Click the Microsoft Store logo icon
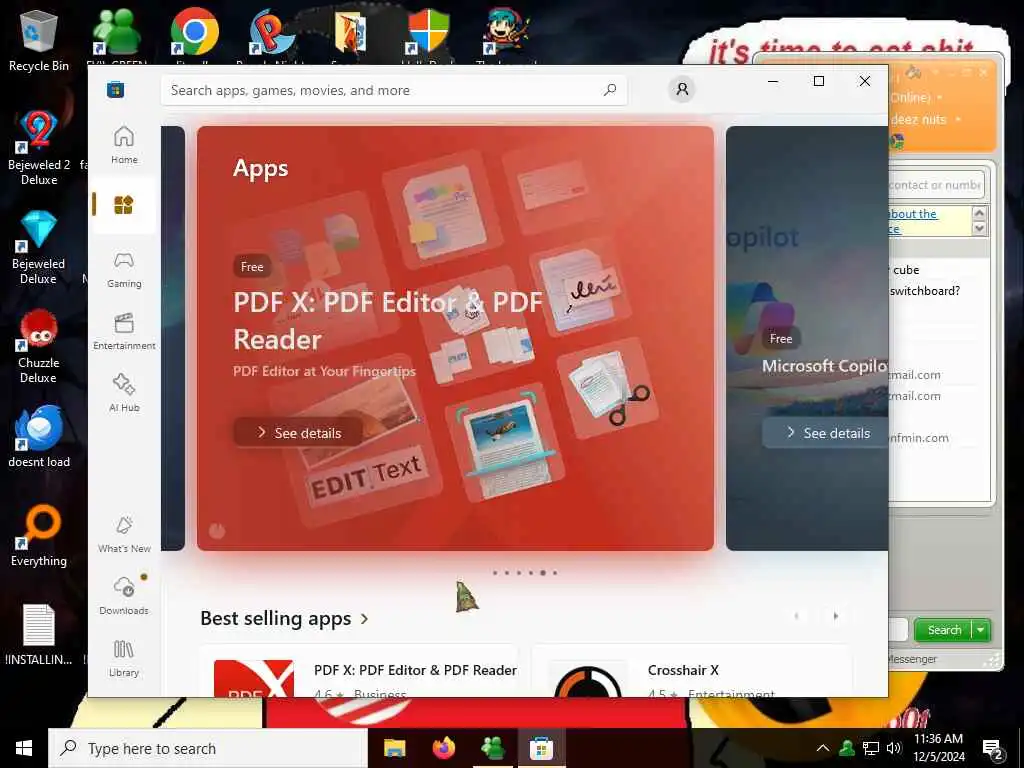The width and height of the screenshot is (1024, 768). 116,89
